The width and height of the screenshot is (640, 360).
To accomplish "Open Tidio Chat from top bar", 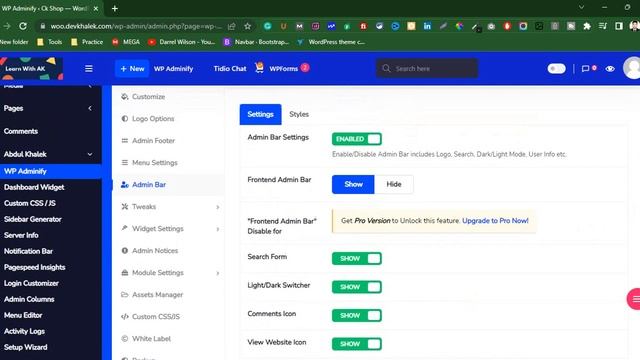I will click(x=230, y=69).
